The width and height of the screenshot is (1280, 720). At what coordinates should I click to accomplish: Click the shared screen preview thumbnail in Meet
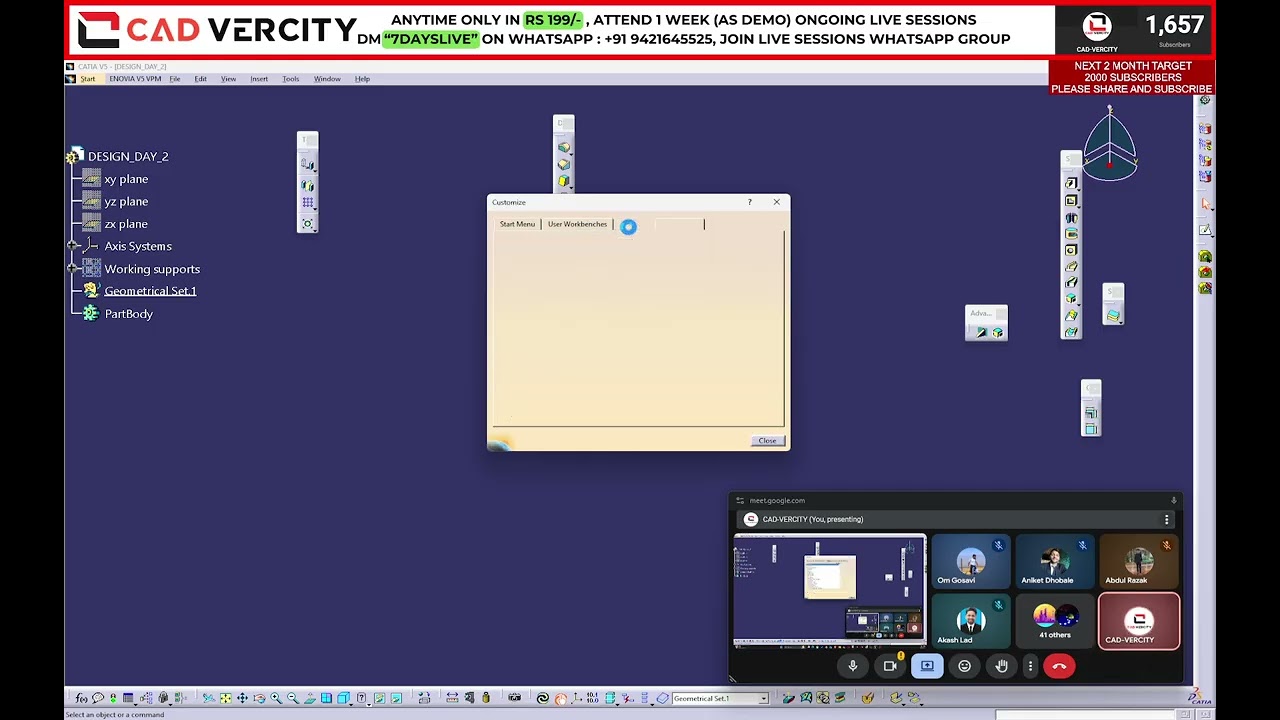click(x=830, y=591)
